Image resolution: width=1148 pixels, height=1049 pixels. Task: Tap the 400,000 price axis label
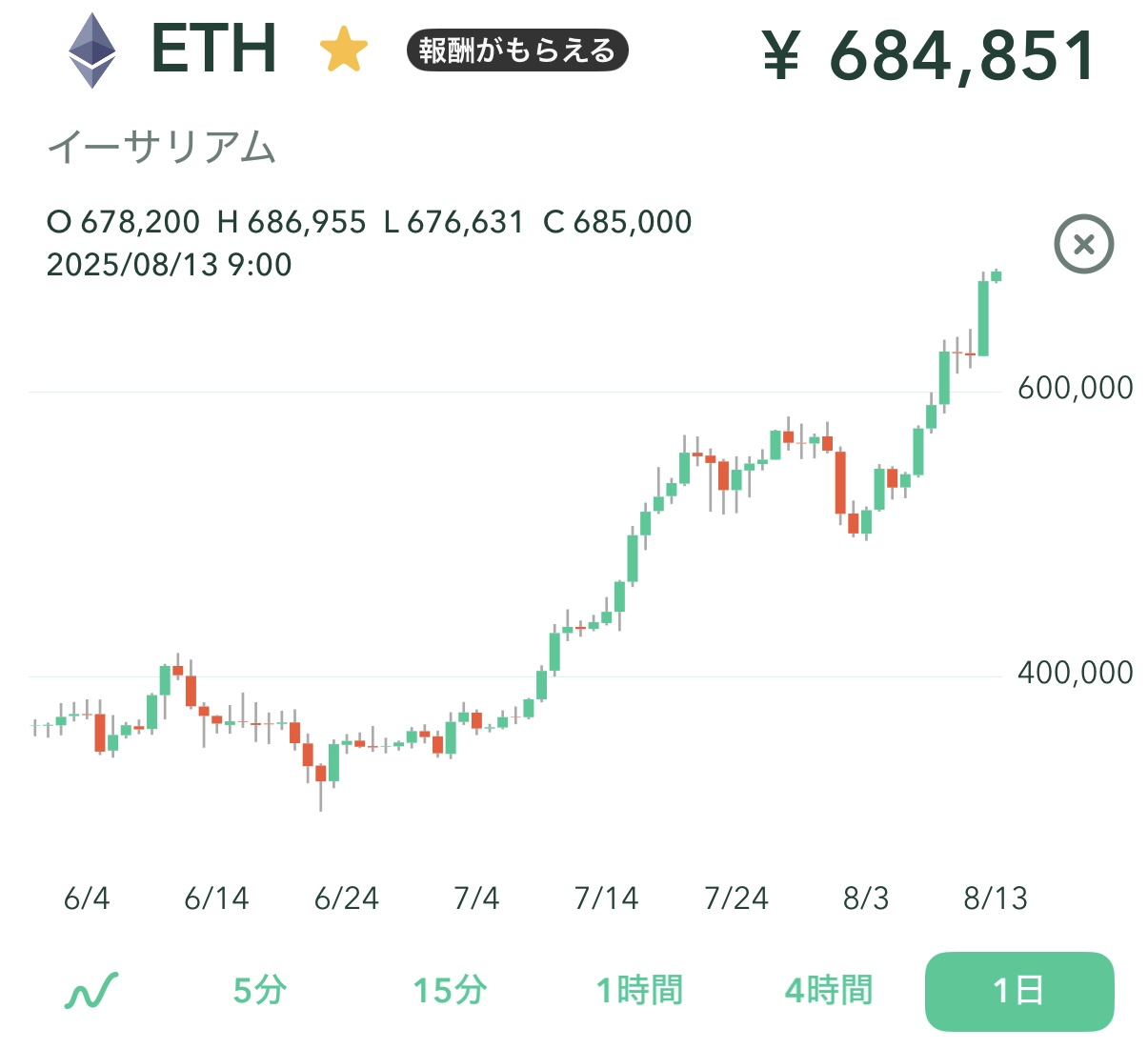1075,673
